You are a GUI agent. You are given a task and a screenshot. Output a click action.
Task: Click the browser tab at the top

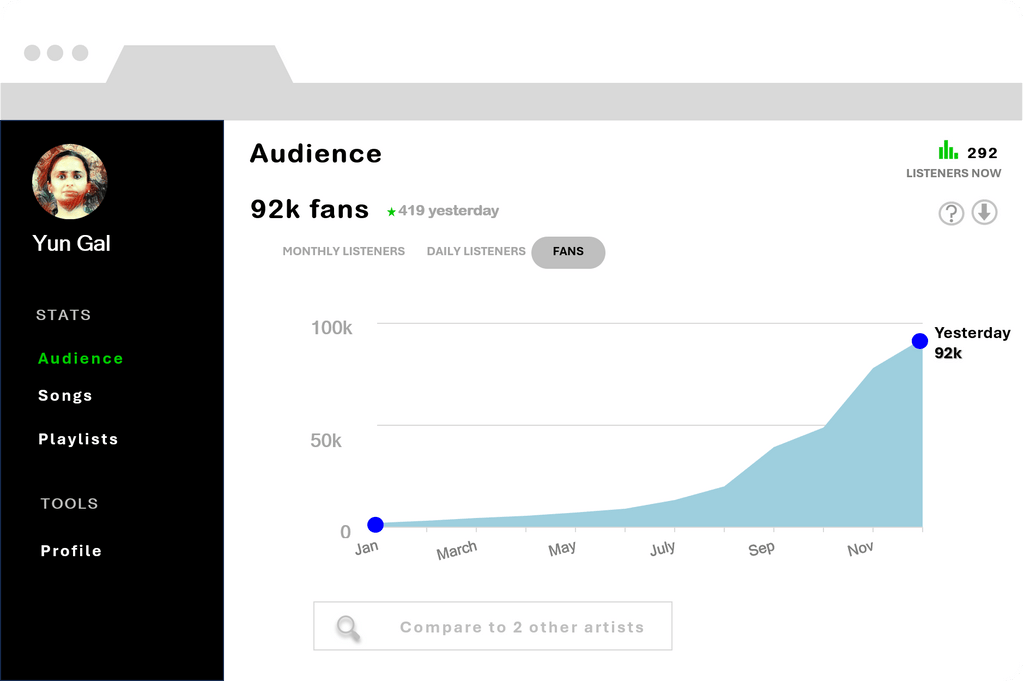click(200, 65)
